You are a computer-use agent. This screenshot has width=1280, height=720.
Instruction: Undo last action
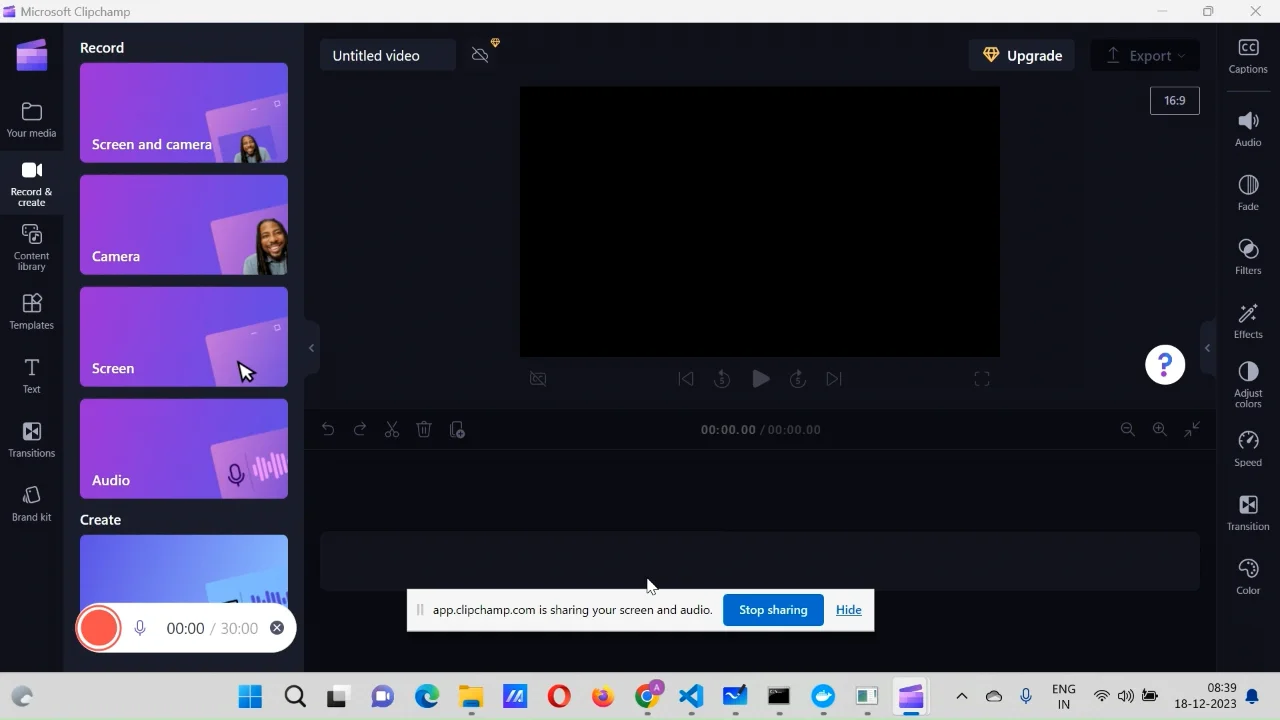click(x=328, y=429)
